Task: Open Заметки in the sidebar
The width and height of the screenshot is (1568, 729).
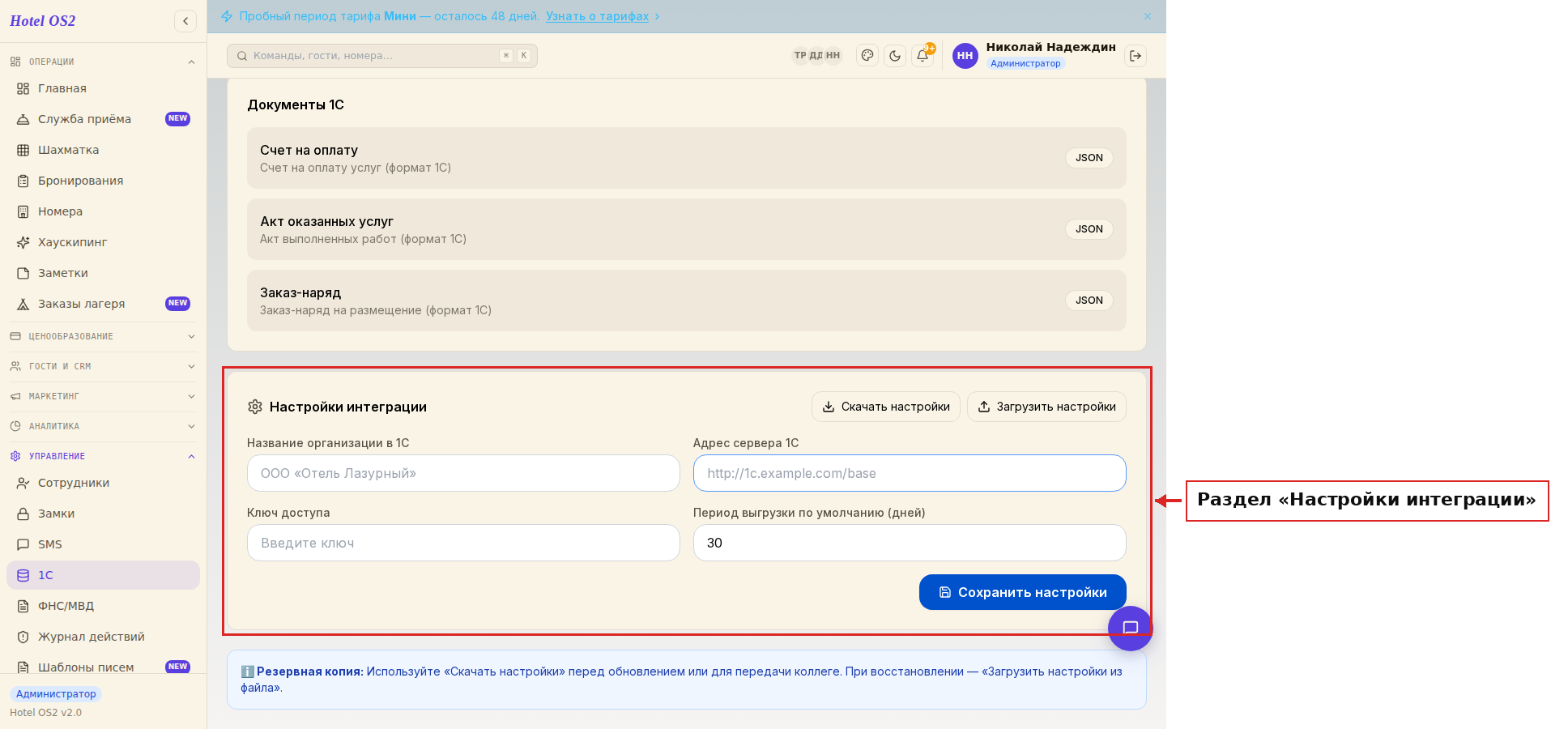Action: [103, 273]
